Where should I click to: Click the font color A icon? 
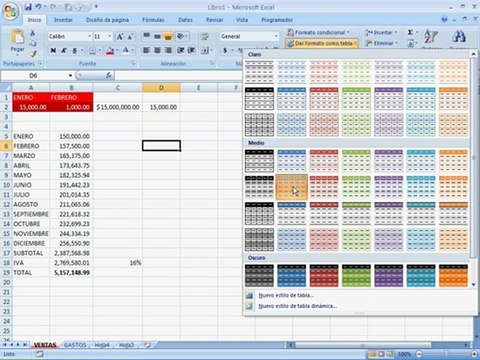coord(125,51)
